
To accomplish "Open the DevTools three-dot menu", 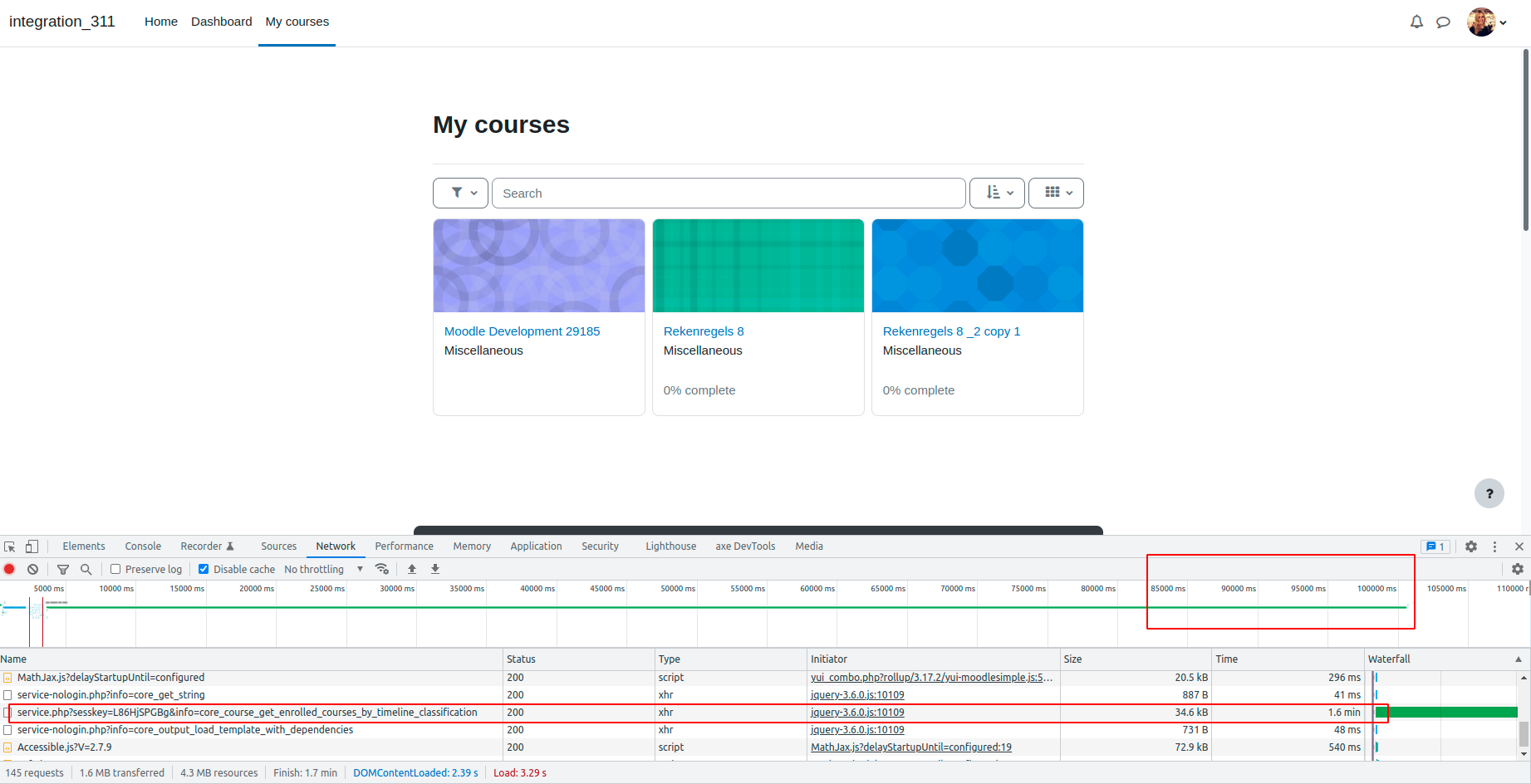I will pyautogui.click(x=1494, y=546).
